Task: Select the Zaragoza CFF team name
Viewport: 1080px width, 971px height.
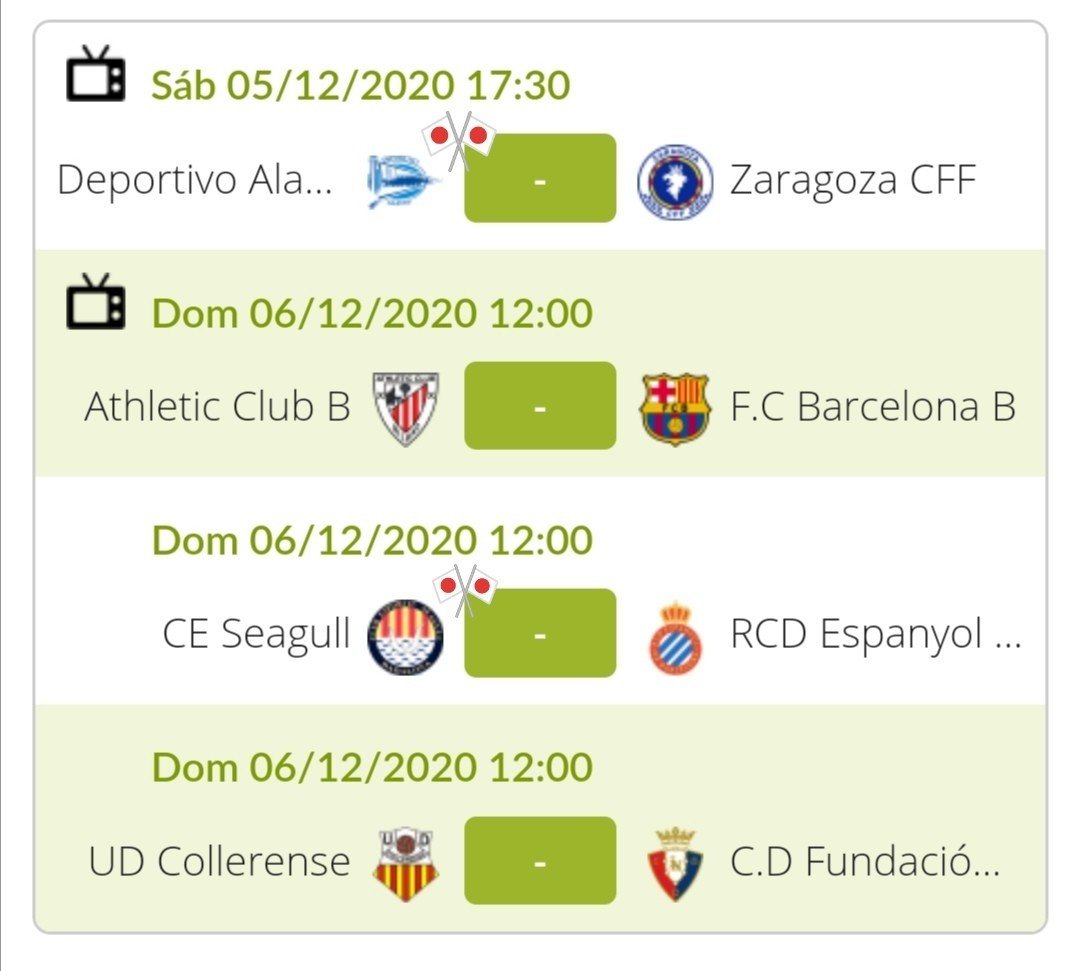Action: point(853,180)
